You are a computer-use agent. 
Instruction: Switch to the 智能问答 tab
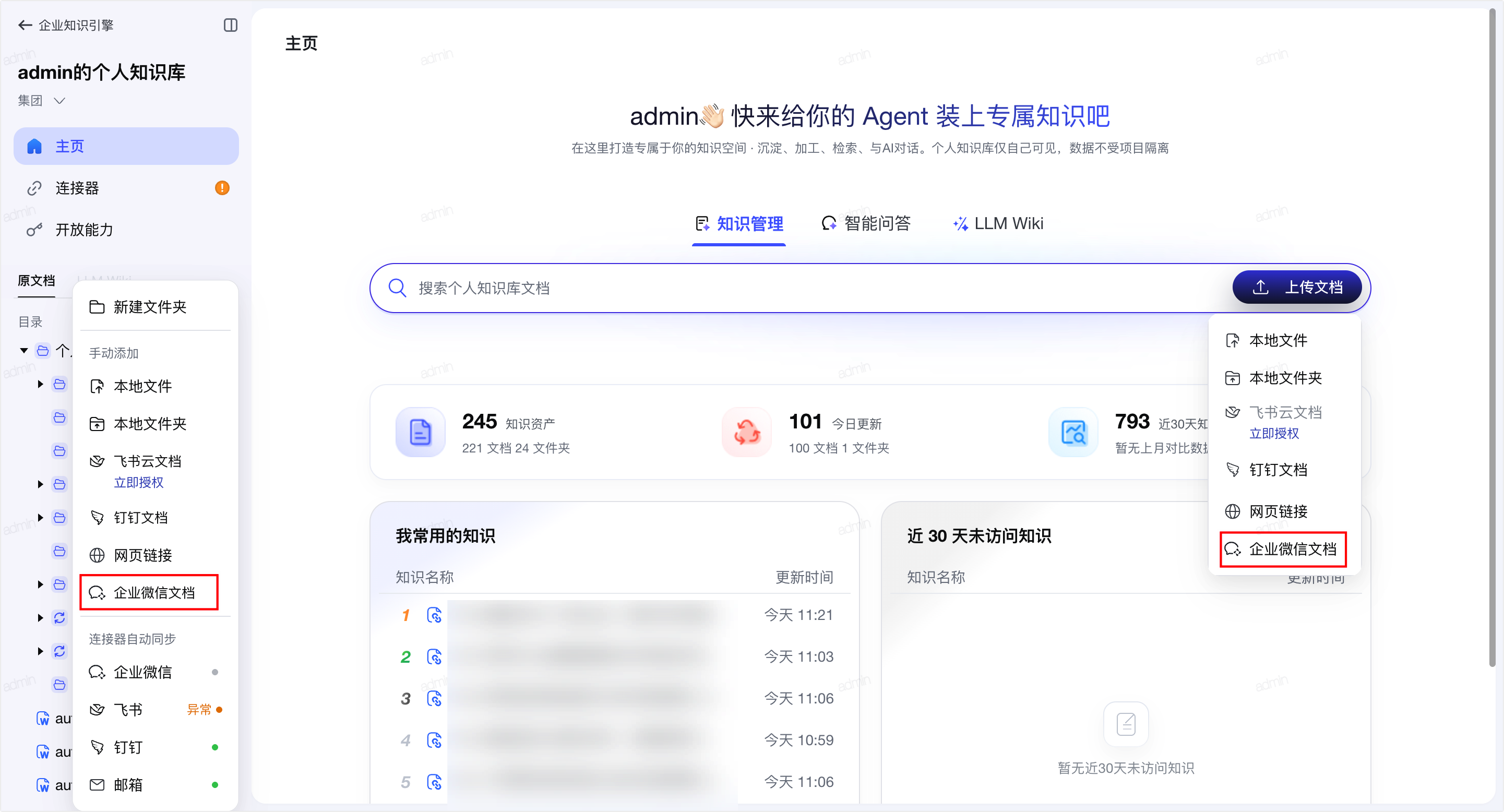(866, 223)
